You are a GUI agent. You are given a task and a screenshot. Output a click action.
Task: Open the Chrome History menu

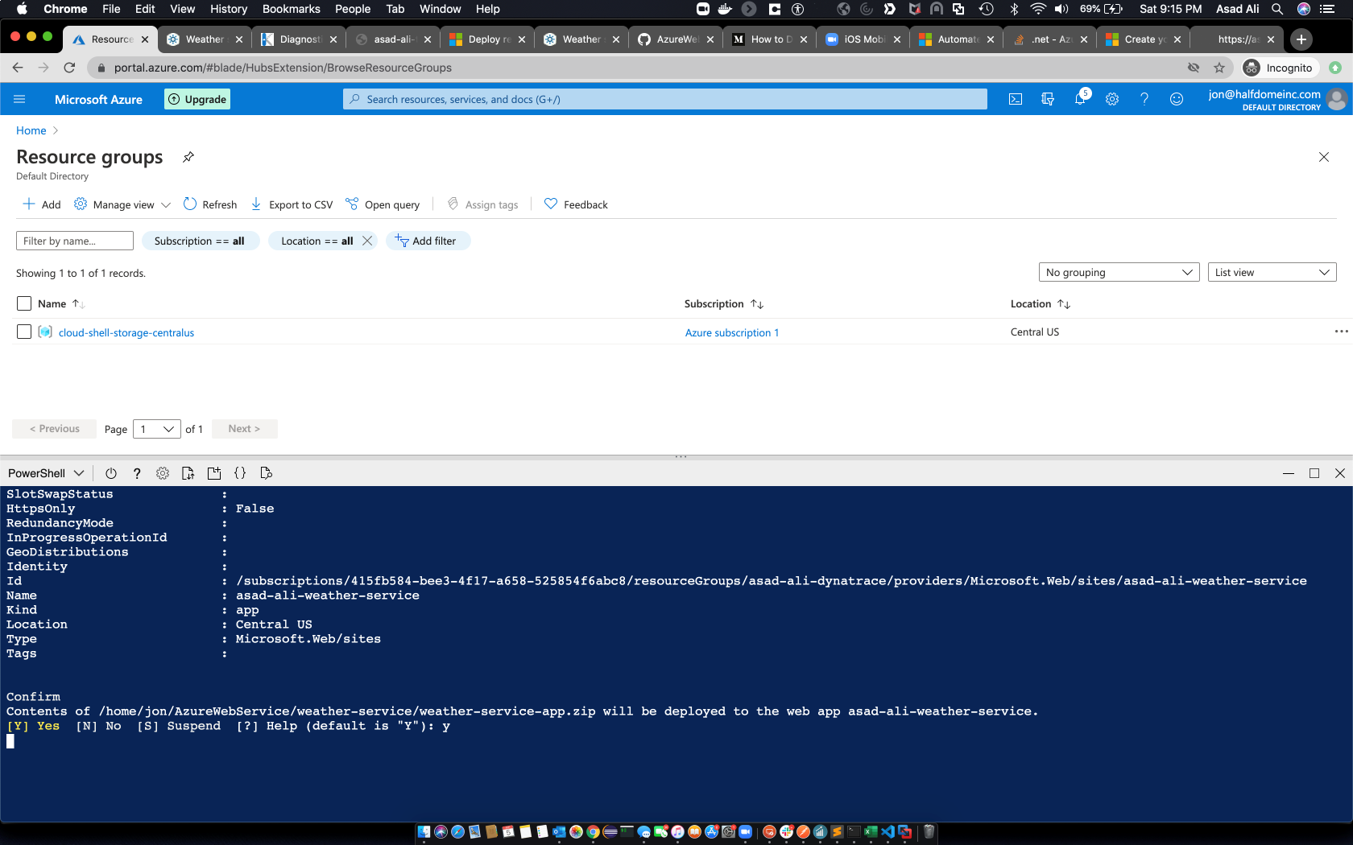point(228,9)
